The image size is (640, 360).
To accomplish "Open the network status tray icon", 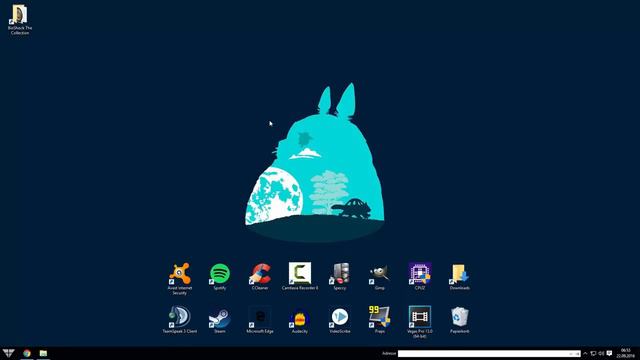I will (593, 353).
